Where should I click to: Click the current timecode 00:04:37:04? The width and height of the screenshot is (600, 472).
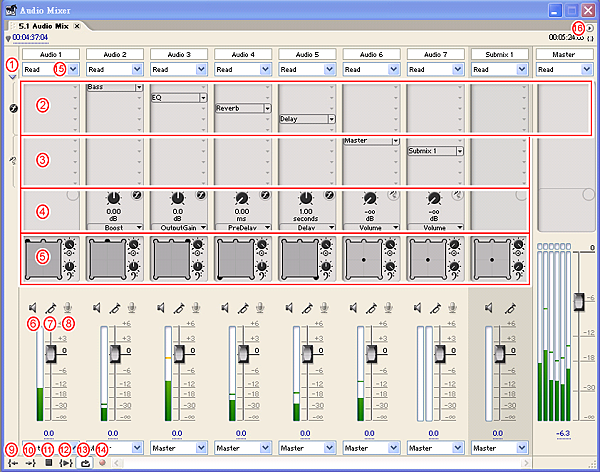point(31,37)
